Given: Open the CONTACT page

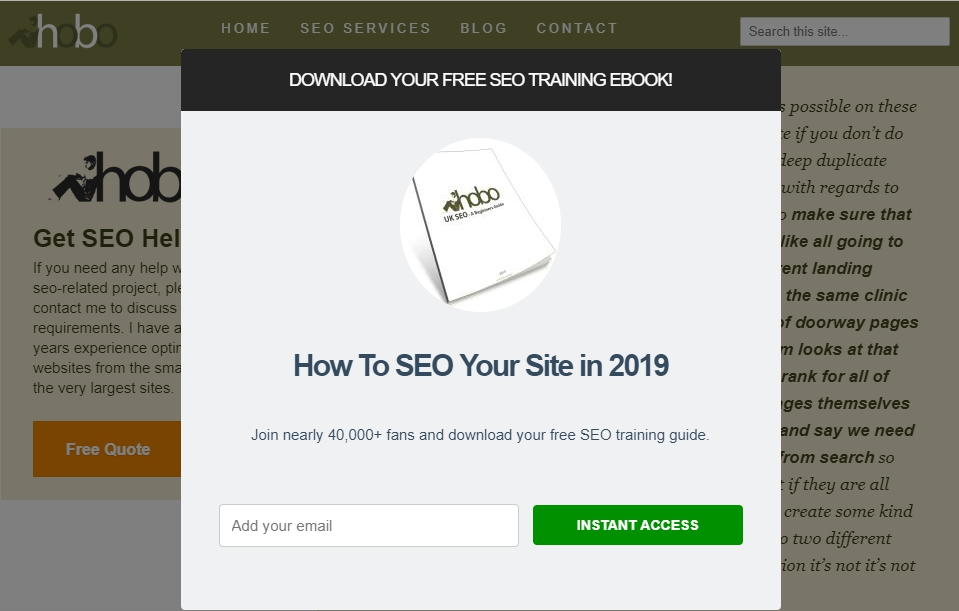Looking at the screenshot, I should point(577,28).
